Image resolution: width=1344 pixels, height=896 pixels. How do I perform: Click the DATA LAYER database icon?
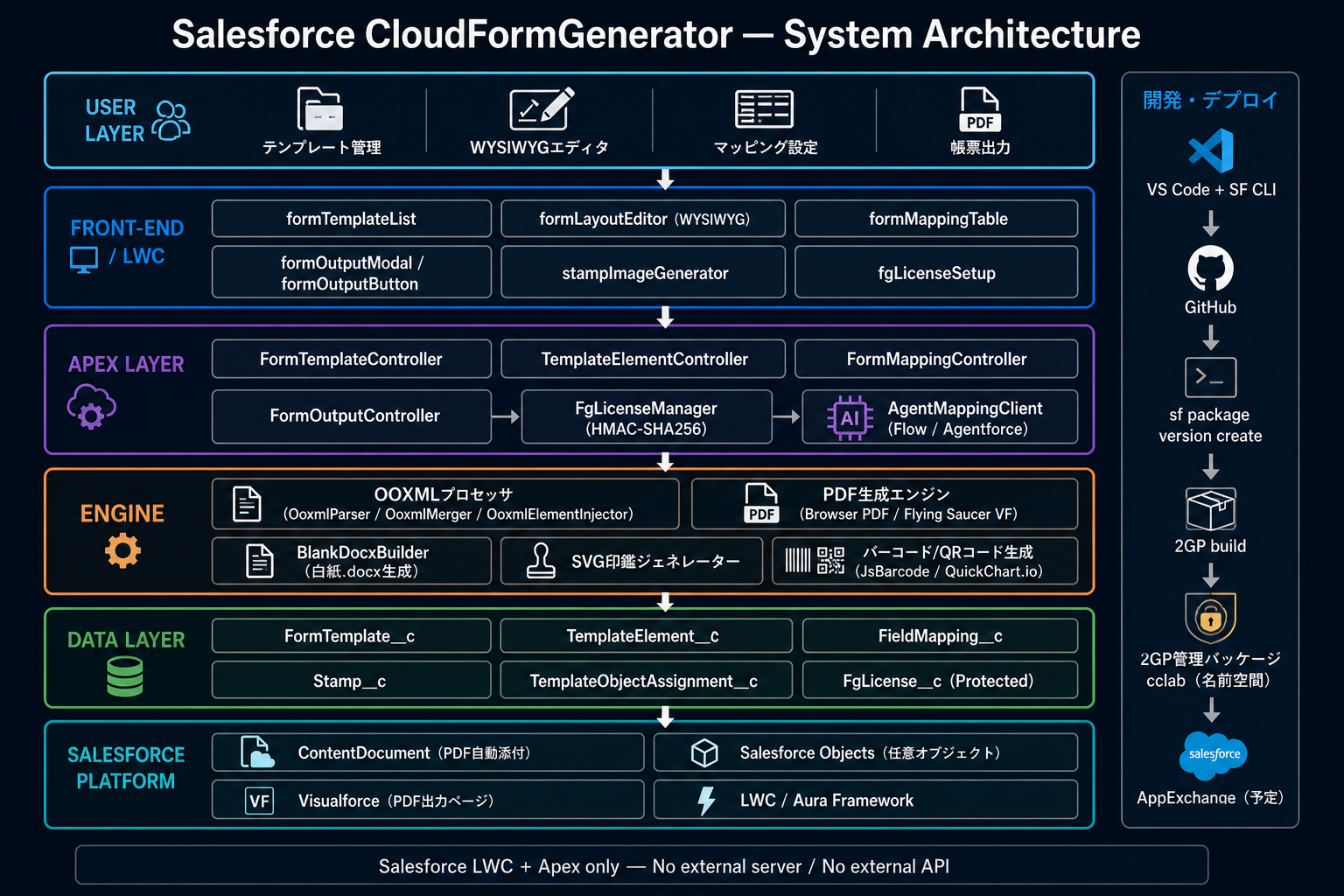point(124,677)
